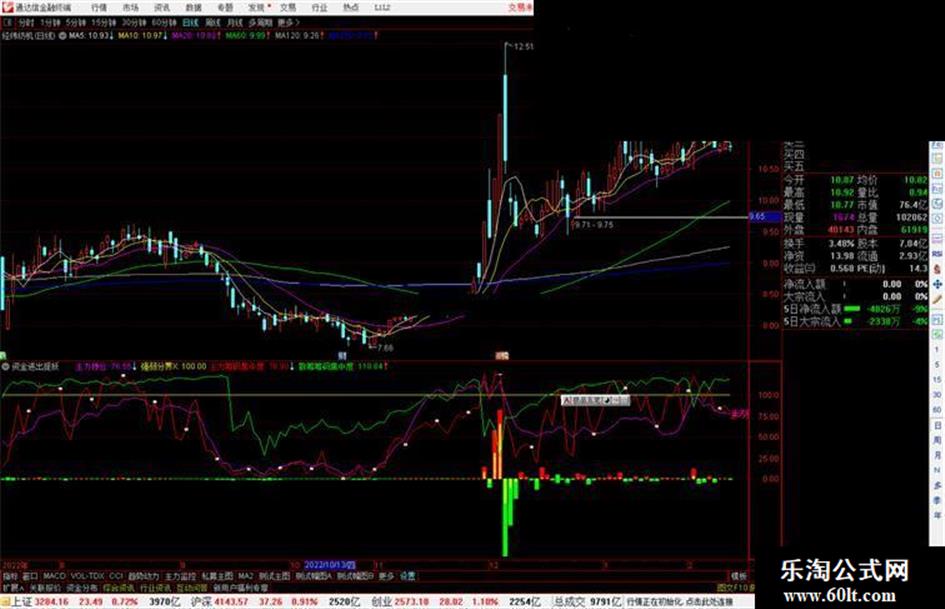
Task: Click the indicator settings icon beside 经纬纺机
Action: click(63, 36)
